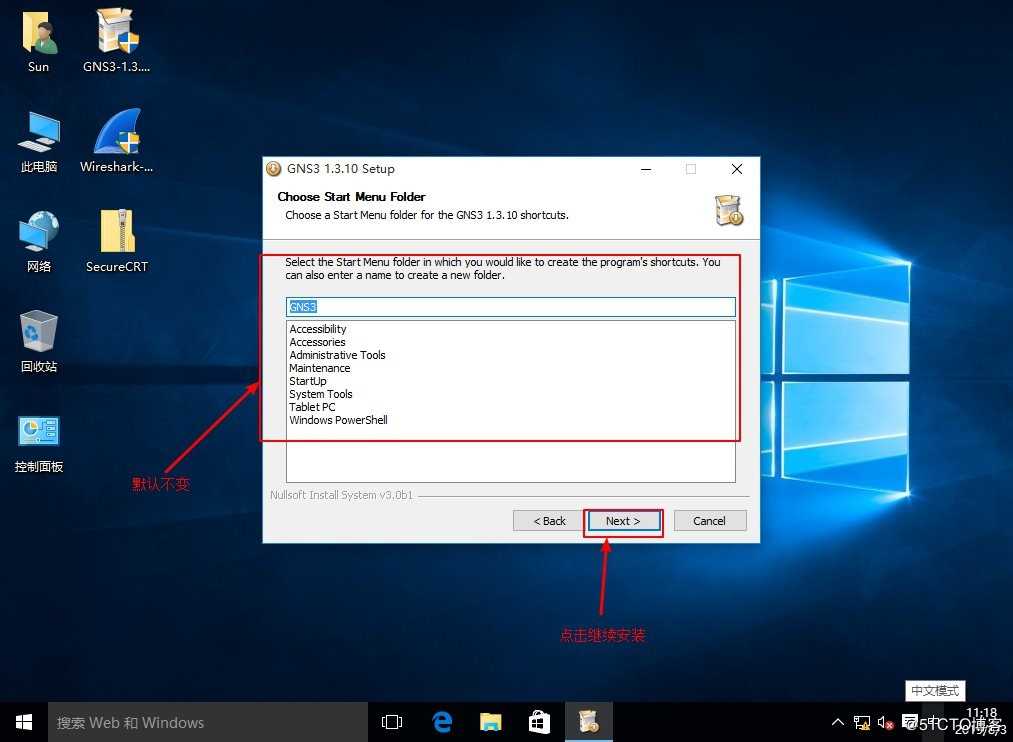Viewport: 1013px width, 742px height.
Task: Click the taskbar clock
Action: coord(982,722)
